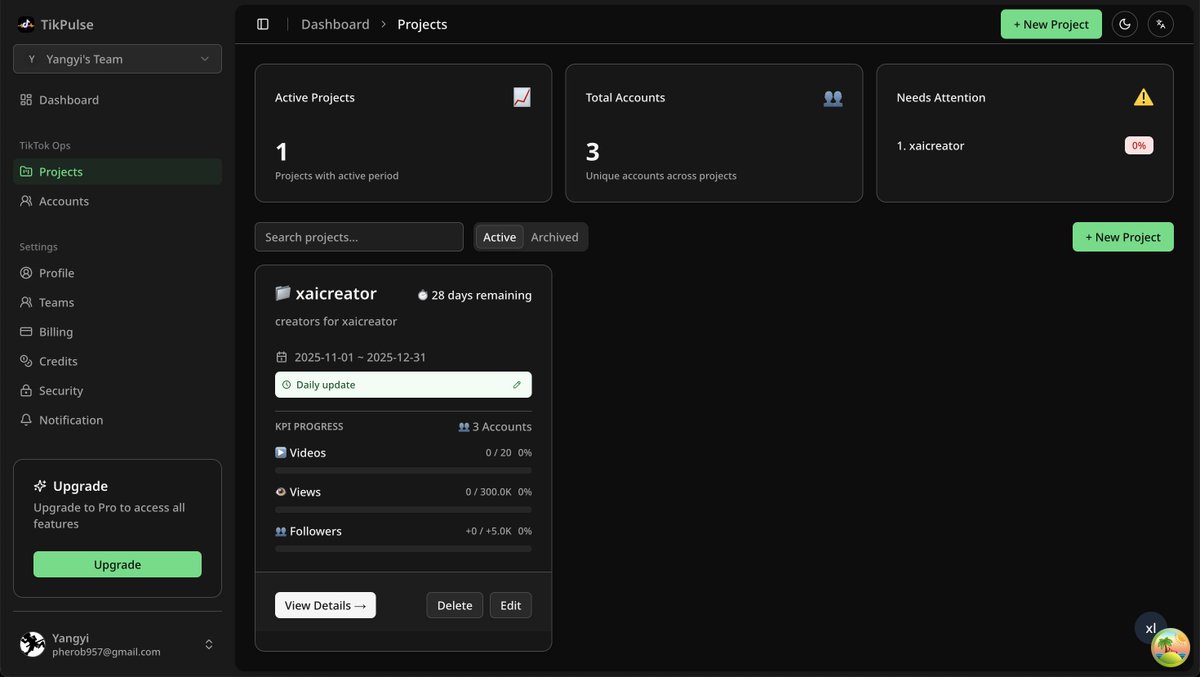Open Security settings
This screenshot has width=1200, height=677.
tap(117, 391)
